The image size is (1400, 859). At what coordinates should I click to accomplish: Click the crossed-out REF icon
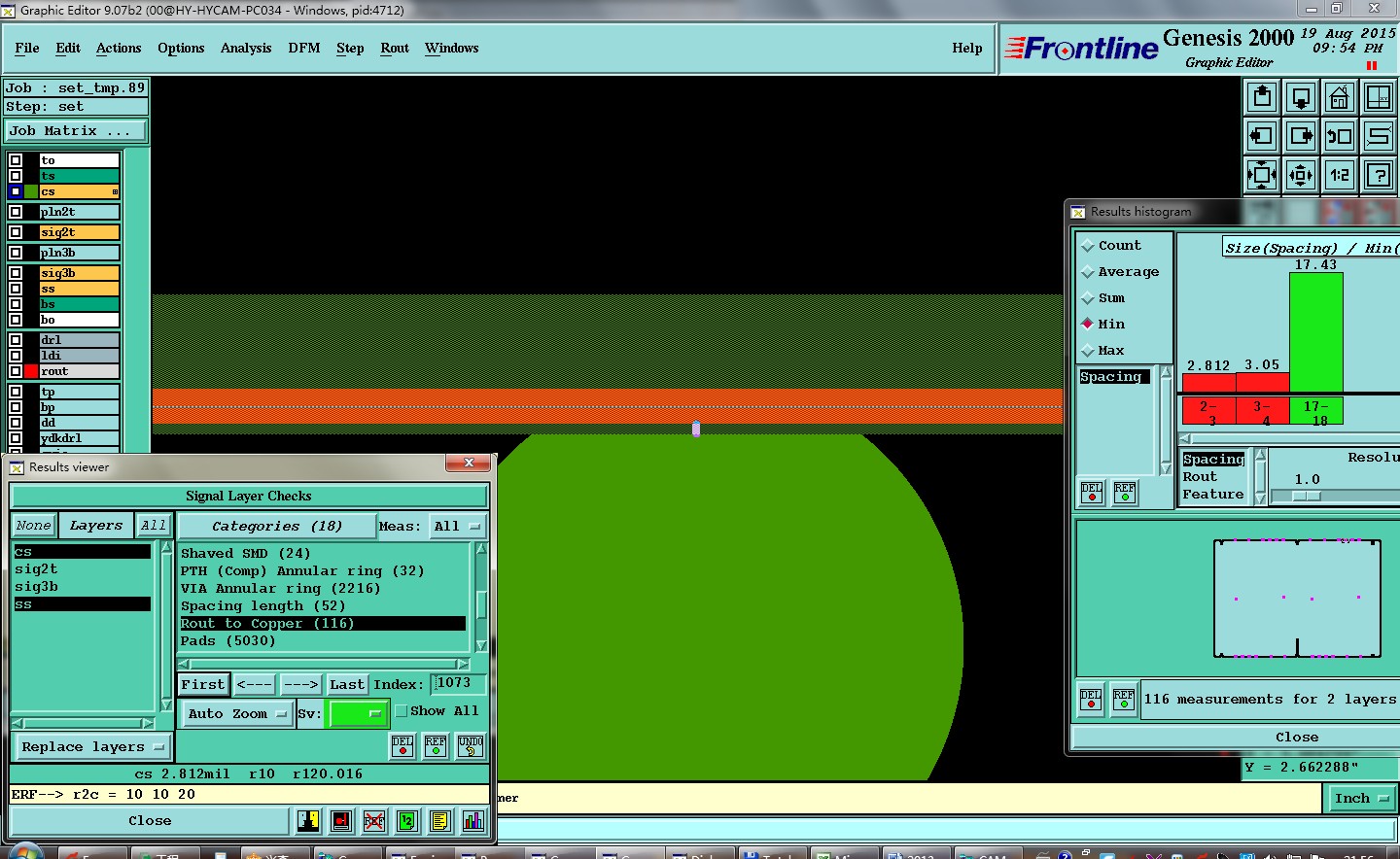tap(374, 821)
